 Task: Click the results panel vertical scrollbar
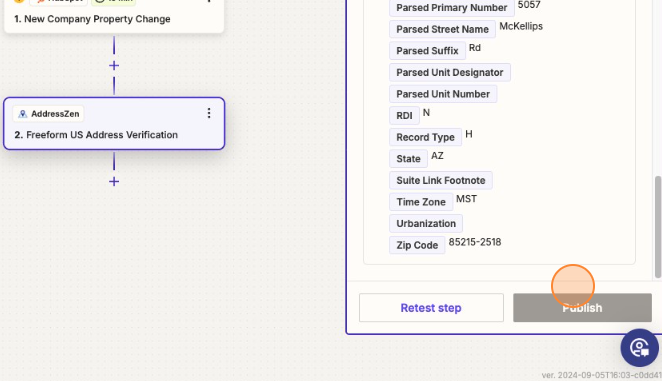pyautogui.click(x=657, y=227)
